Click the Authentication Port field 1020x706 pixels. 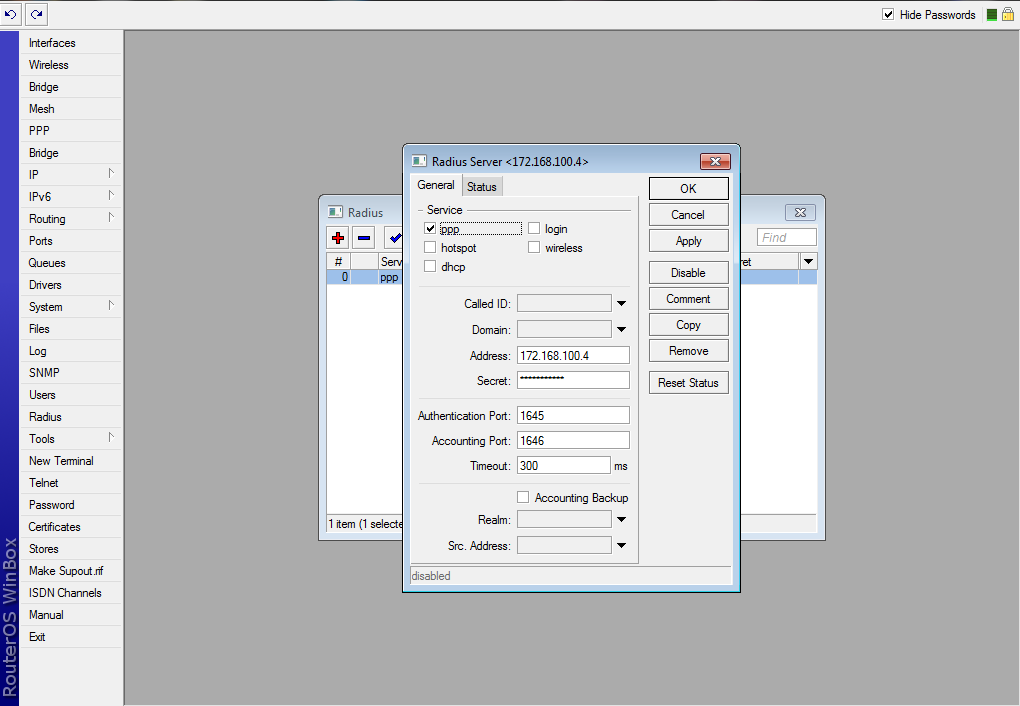[573, 415]
